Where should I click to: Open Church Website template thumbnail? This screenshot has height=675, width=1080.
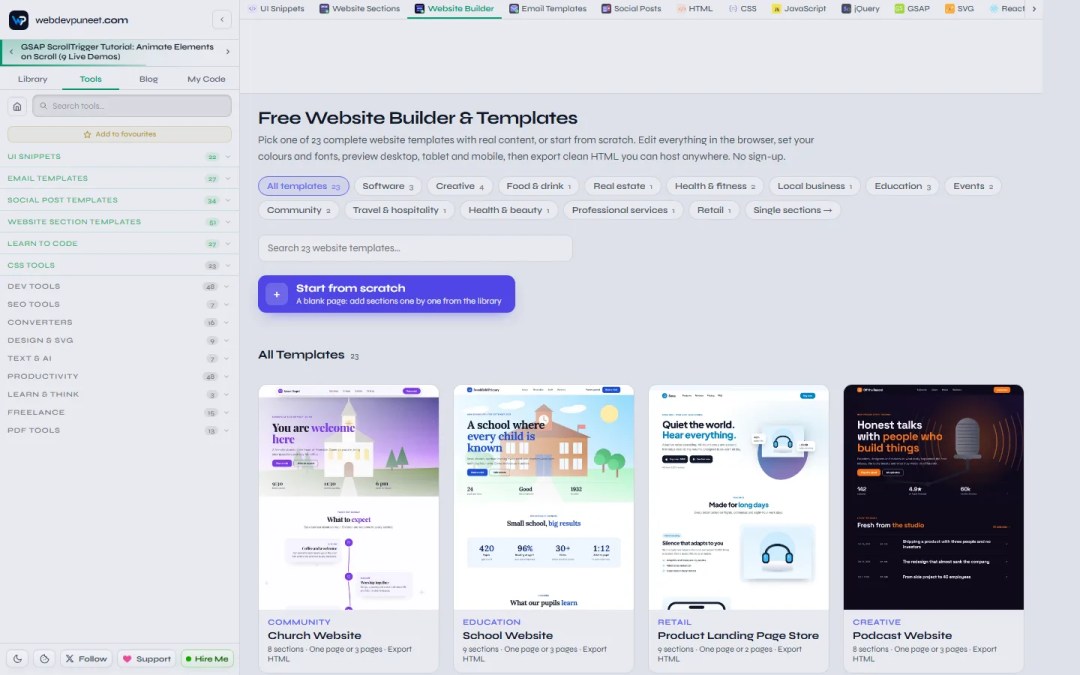tap(349, 497)
